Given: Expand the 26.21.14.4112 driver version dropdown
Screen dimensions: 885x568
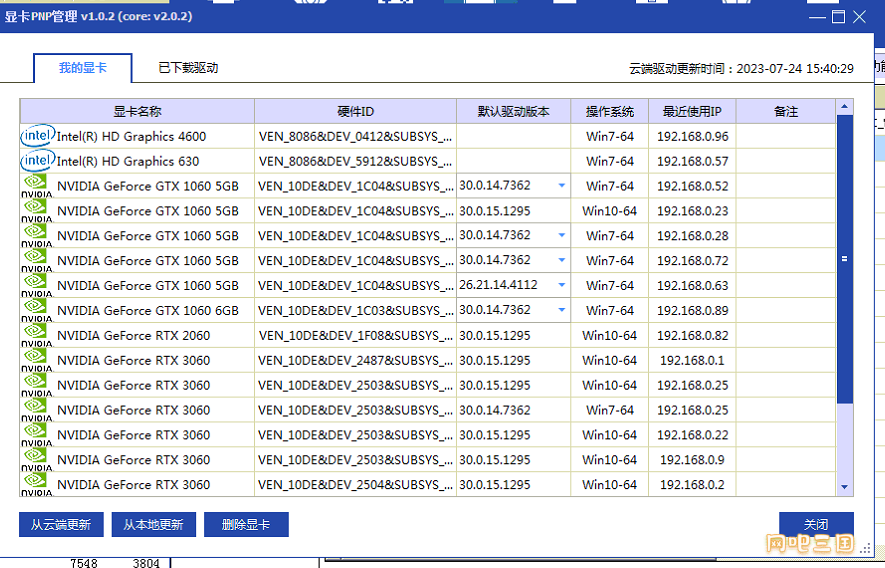Looking at the screenshot, I should [x=562, y=285].
